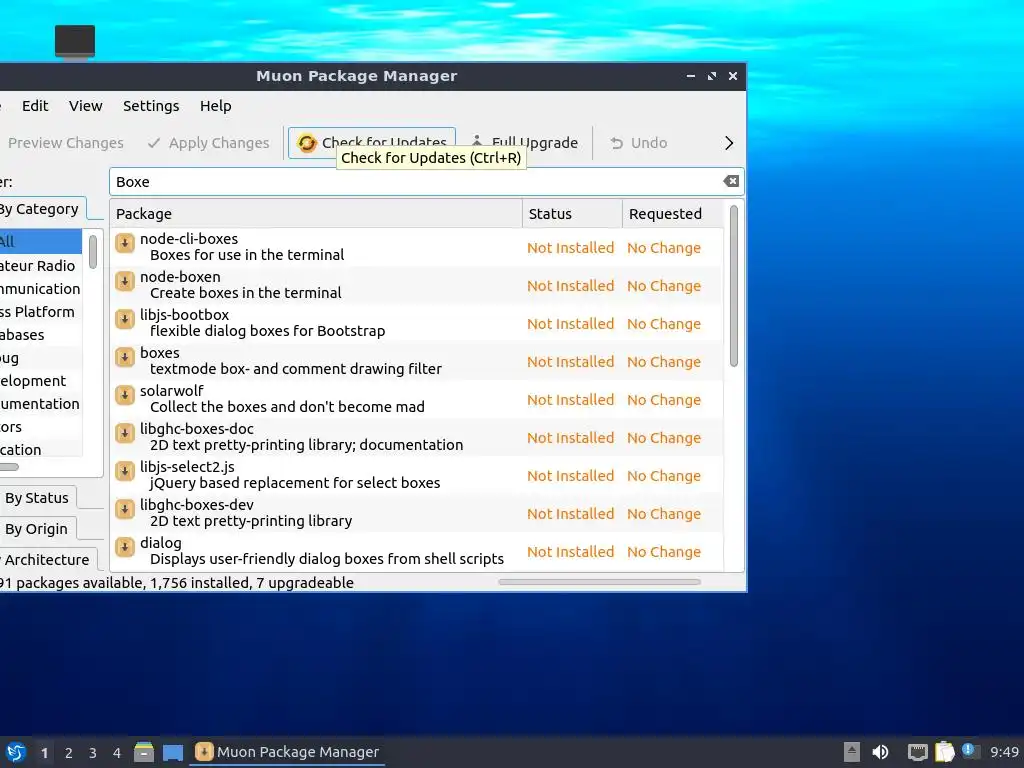Click Not Installed status for boxes
The height and width of the screenshot is (768, 1024).
click(570, 362)
